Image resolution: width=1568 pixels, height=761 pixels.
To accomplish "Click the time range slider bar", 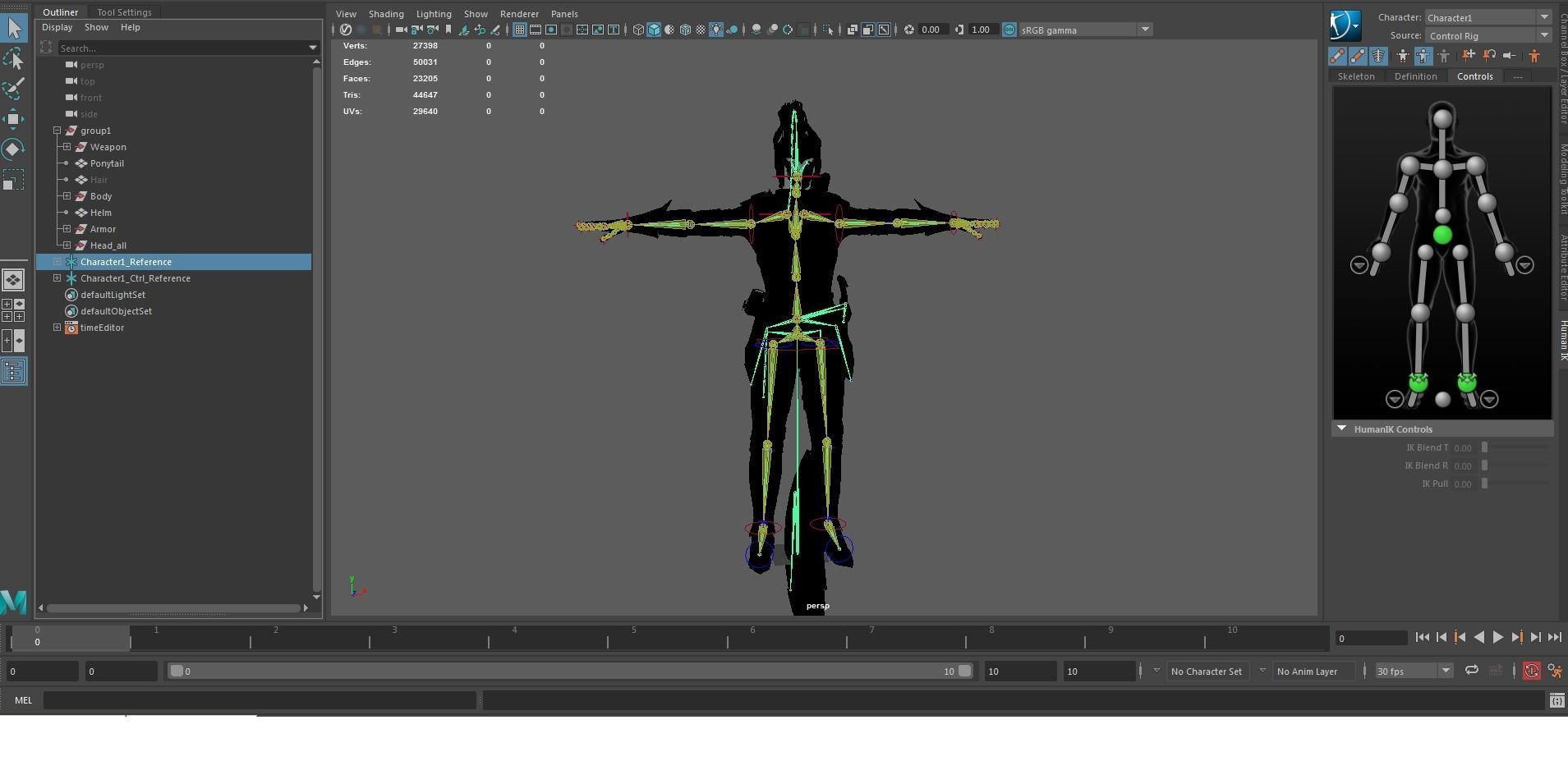I will (x=572, y=671).
